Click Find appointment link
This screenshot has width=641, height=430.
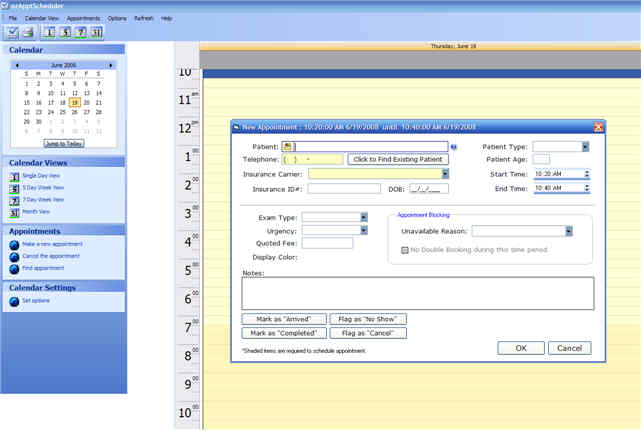point(43,268)
